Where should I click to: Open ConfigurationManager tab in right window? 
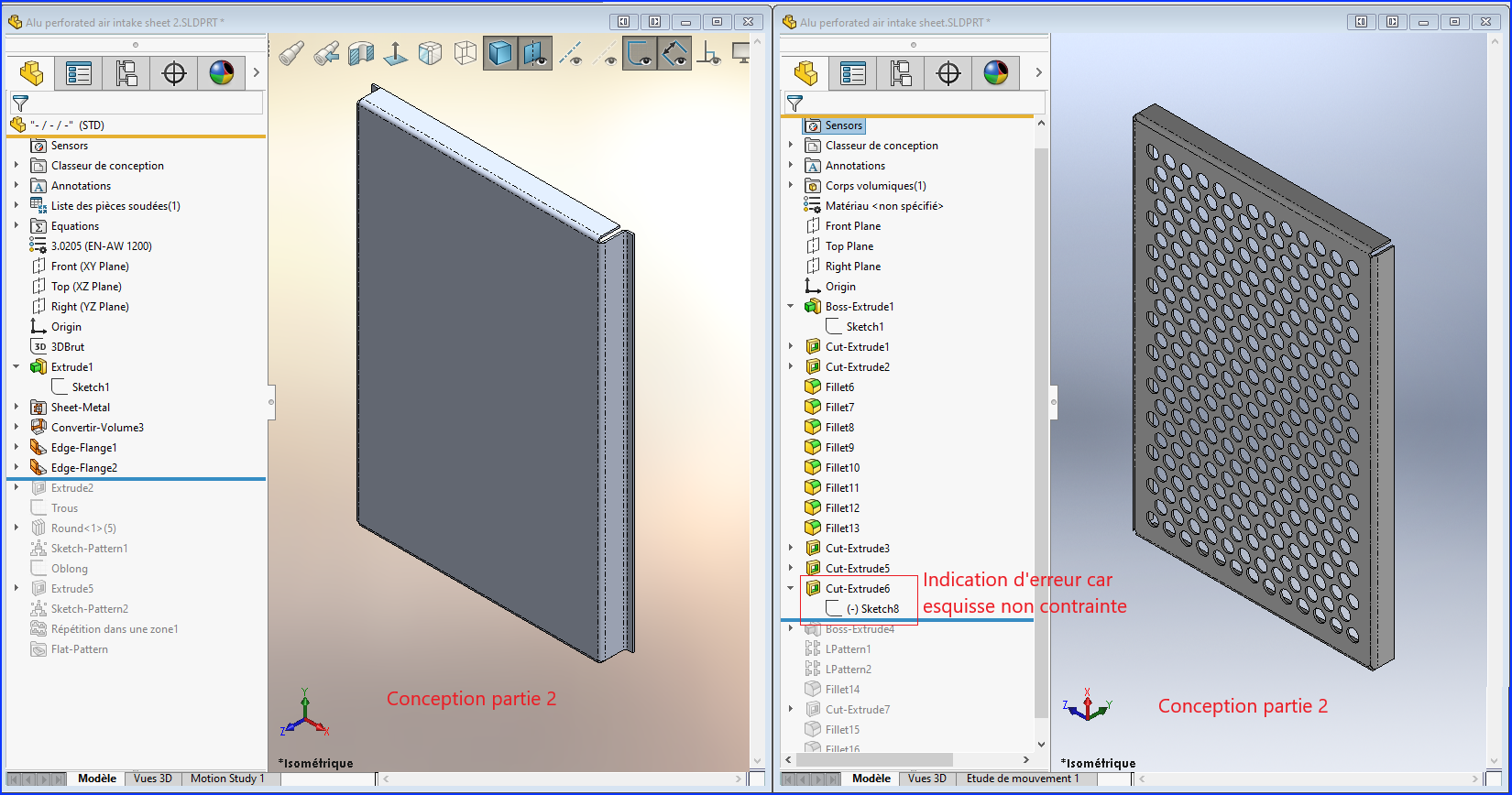point(901,73)
